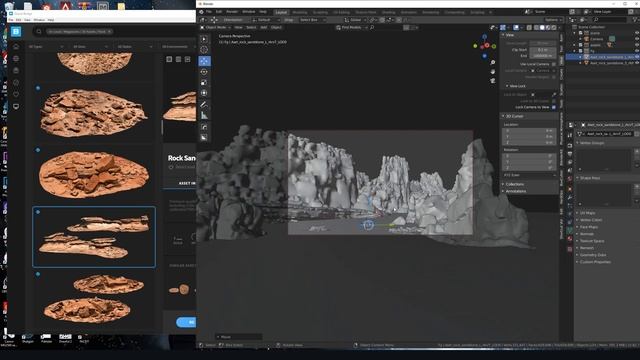
Task: Toggle the viewport overlays icon
Action: (x=516, y=27)
